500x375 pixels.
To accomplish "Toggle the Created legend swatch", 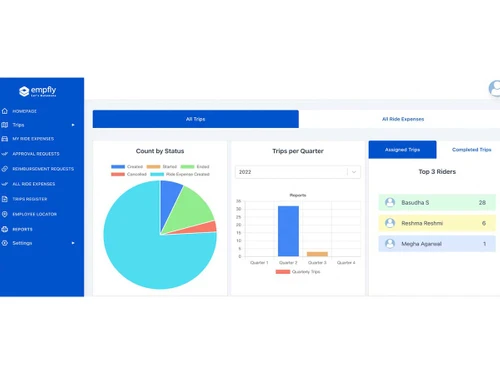I will [118, 167].
